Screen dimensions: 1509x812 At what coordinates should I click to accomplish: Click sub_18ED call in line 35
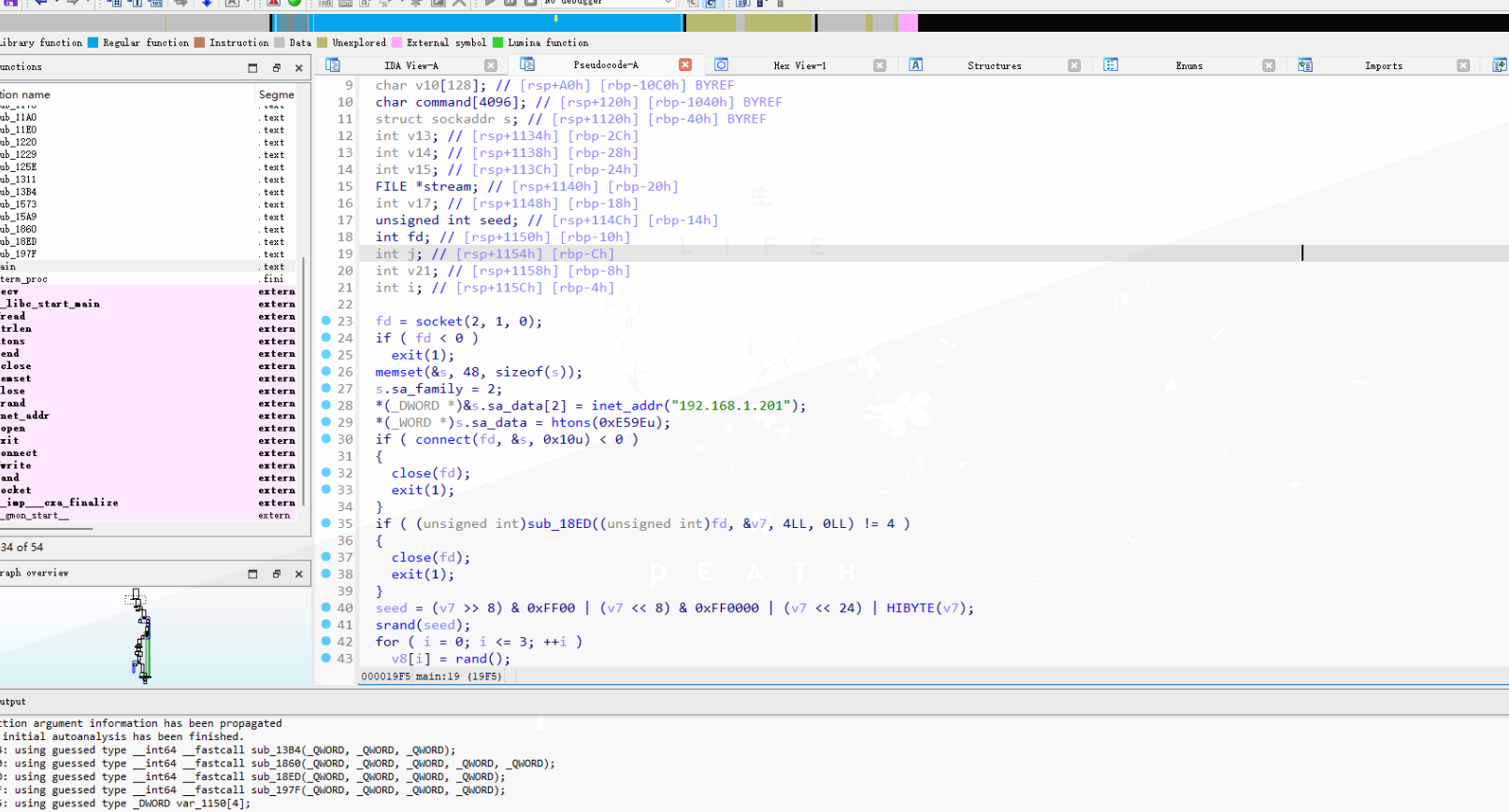558,524
